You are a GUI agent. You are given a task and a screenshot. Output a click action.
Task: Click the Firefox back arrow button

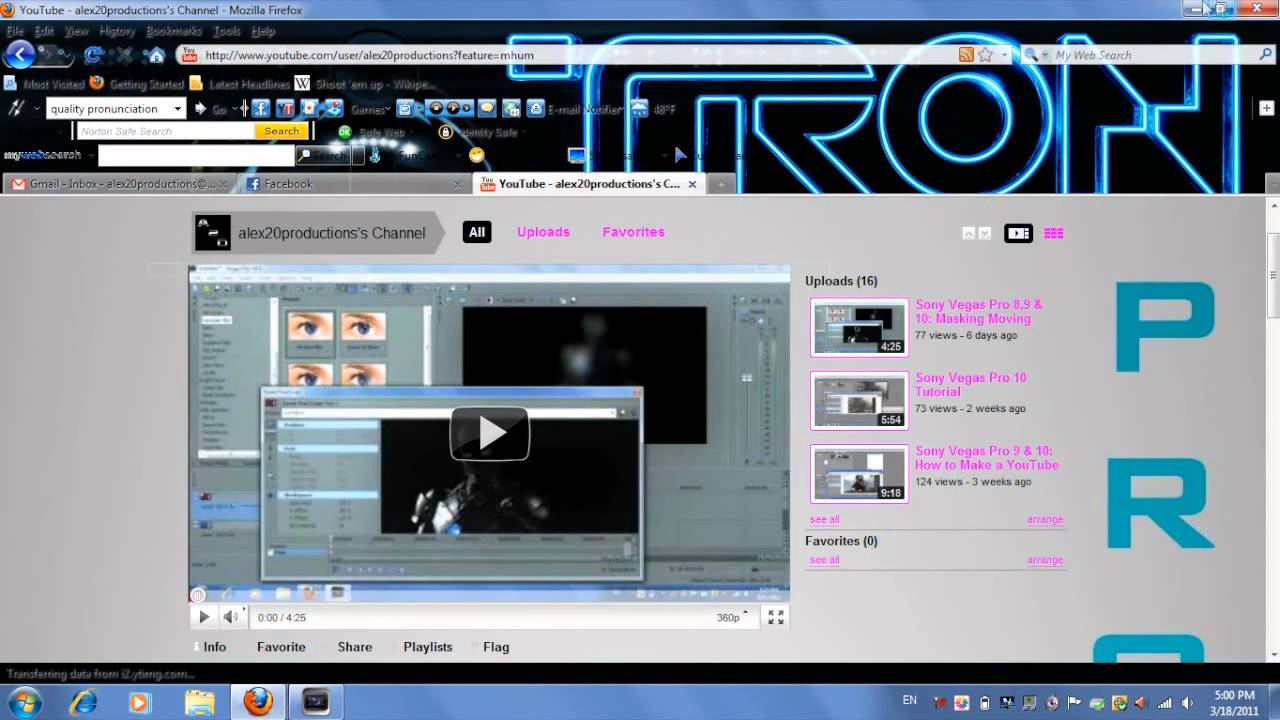tap(20, 54)
